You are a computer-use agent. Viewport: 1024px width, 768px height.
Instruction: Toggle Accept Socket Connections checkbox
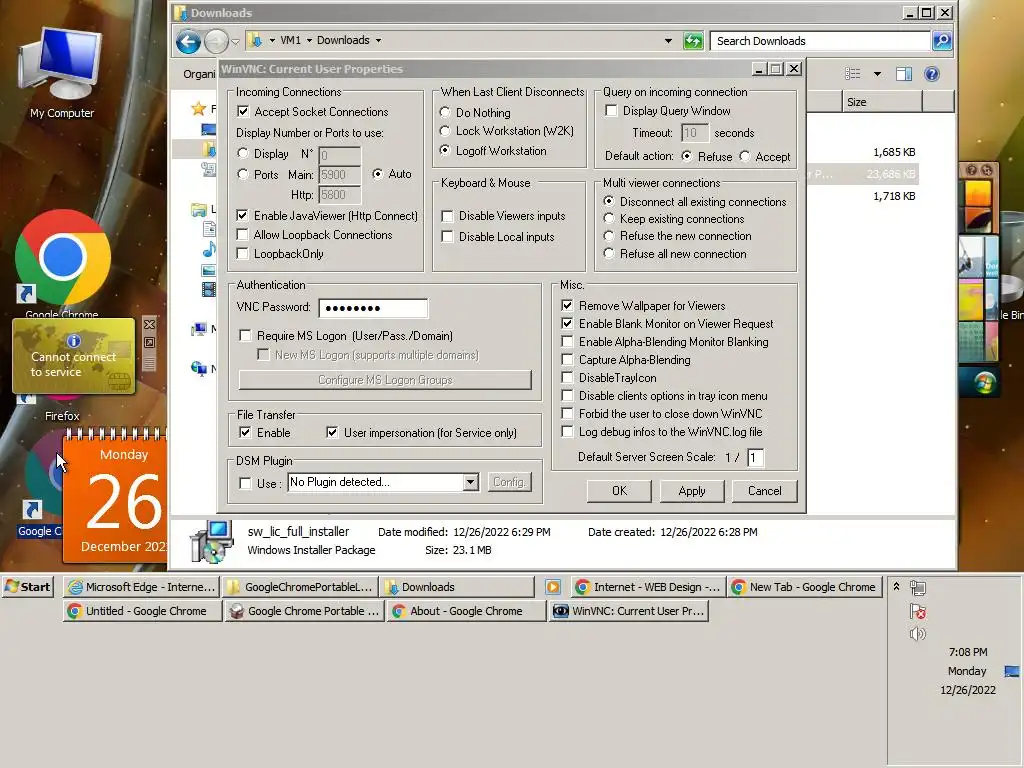(x=243, y=112)
